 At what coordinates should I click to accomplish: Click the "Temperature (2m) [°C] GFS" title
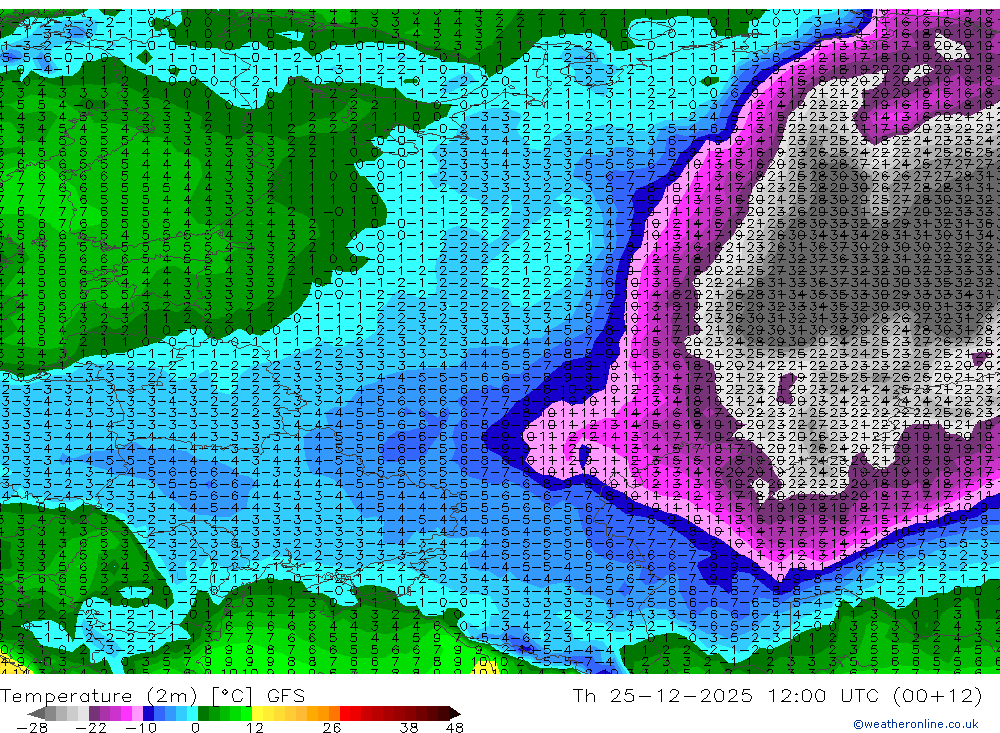[152, 695]
